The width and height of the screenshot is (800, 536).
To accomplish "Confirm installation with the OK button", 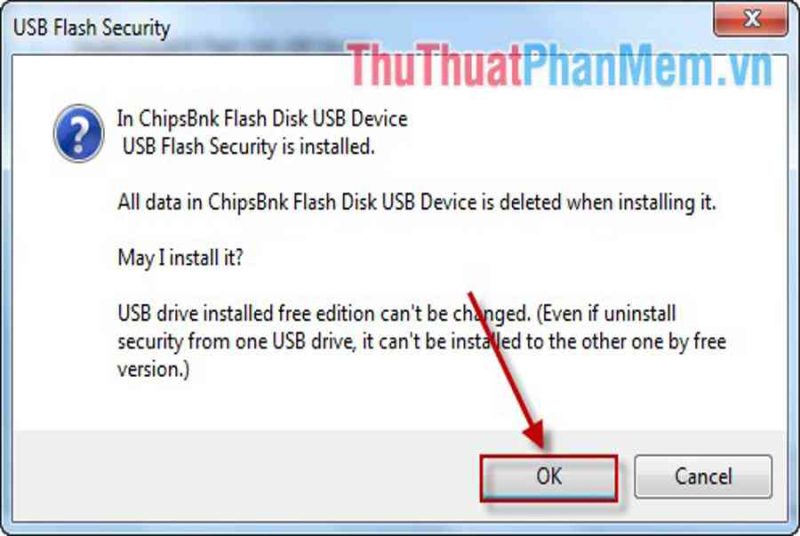I will click(548, 476).
